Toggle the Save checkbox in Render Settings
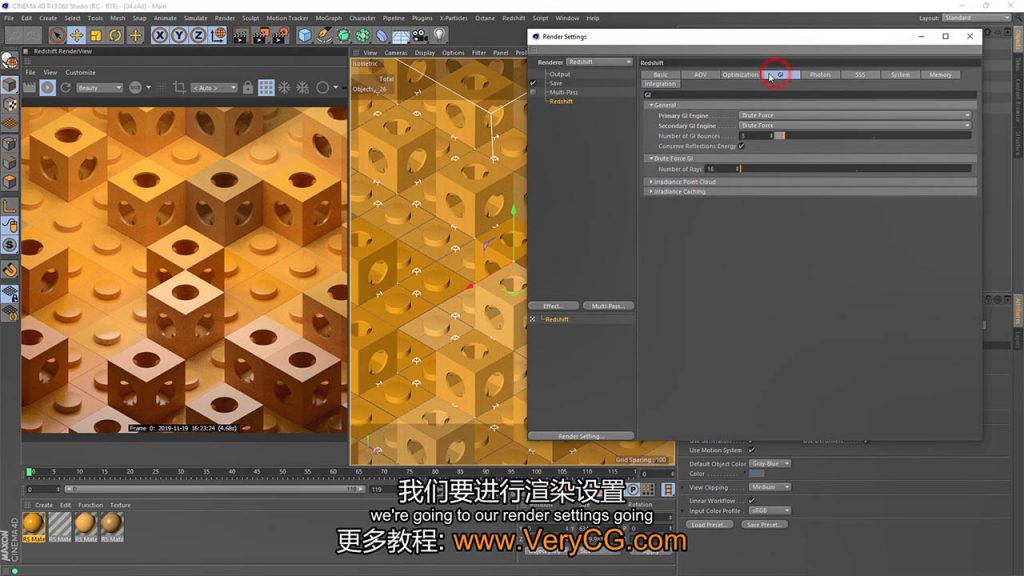This screenshot has width=1024, height=576. 533,83
